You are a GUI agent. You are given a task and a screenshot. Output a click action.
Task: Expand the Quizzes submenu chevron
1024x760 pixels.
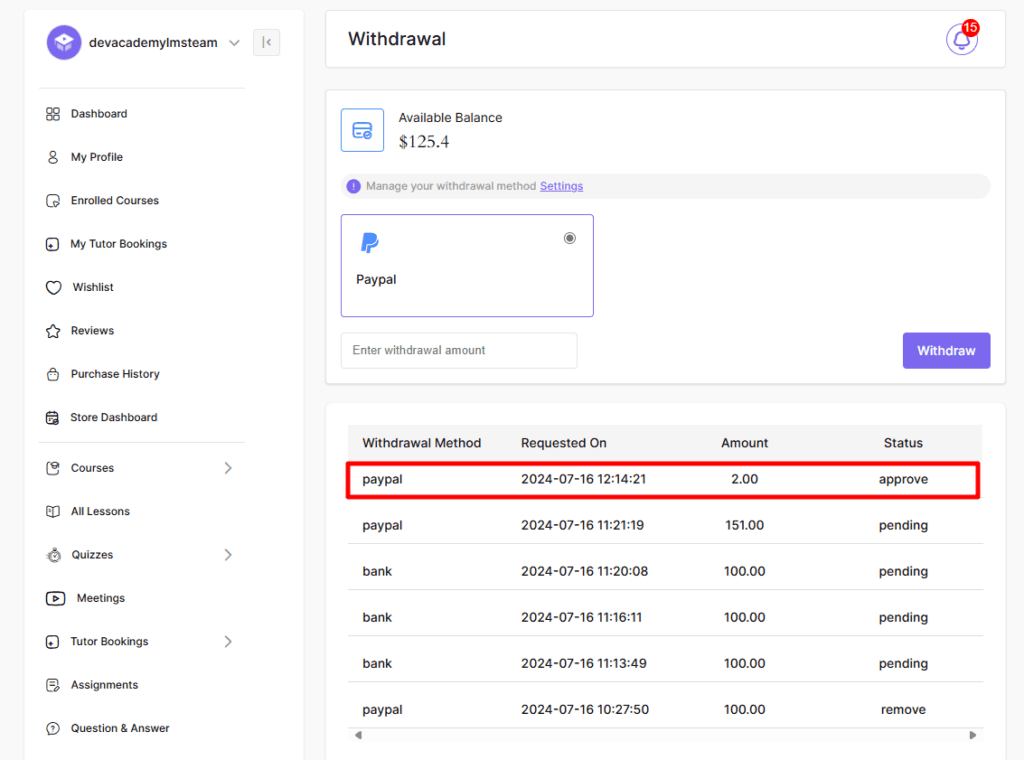228,555
